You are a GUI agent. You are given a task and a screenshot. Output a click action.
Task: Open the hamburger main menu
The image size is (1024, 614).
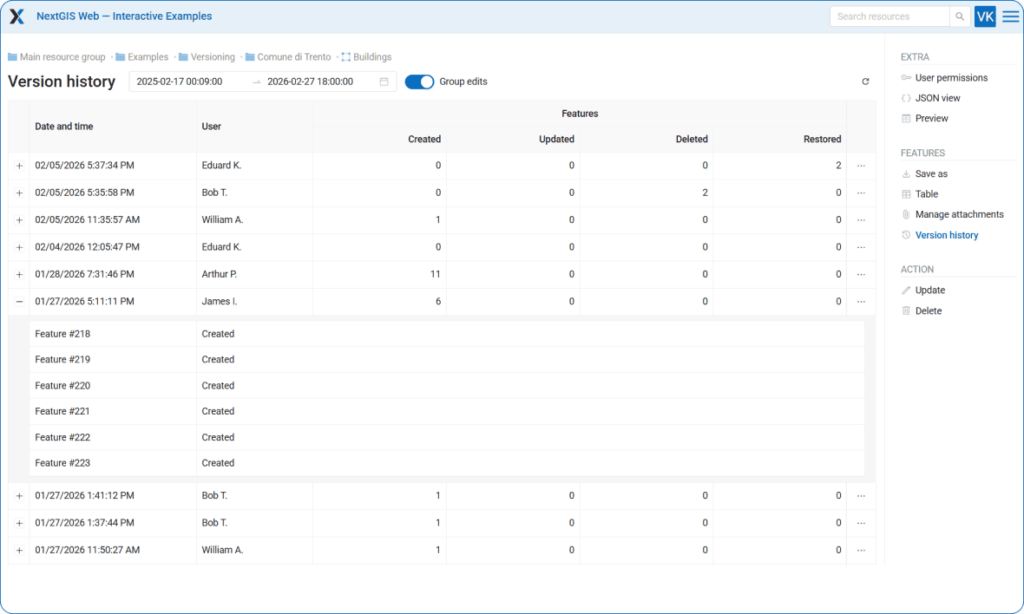[1010, 17]
